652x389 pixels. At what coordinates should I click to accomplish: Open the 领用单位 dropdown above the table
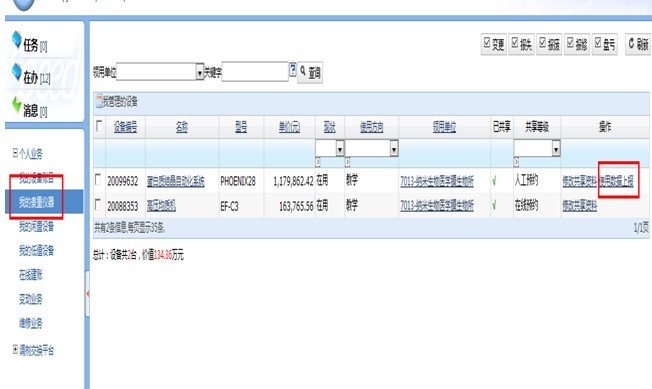point(160,72)
